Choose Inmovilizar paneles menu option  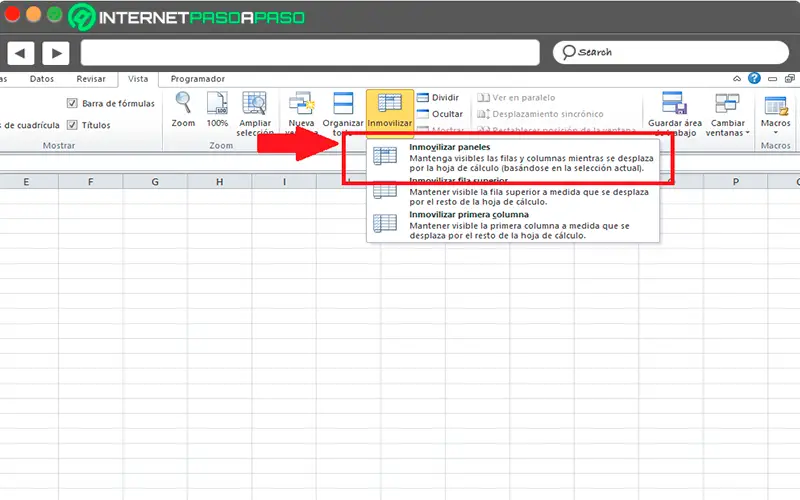tap(513, 157)
